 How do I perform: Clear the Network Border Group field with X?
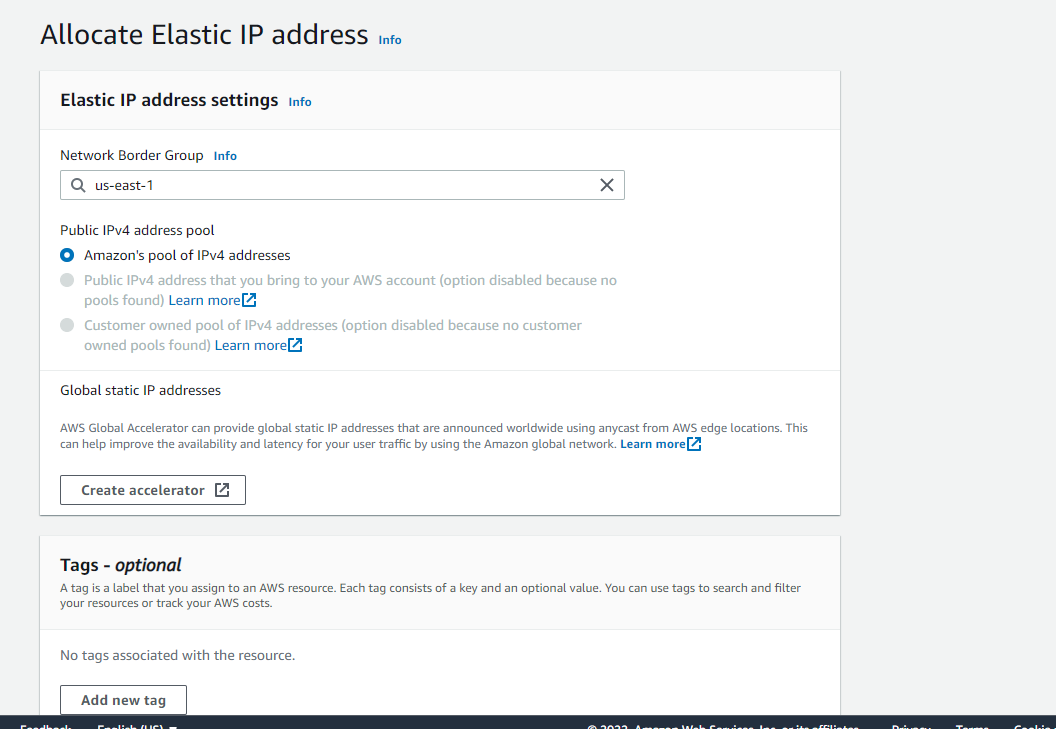[x=607, y=185]
